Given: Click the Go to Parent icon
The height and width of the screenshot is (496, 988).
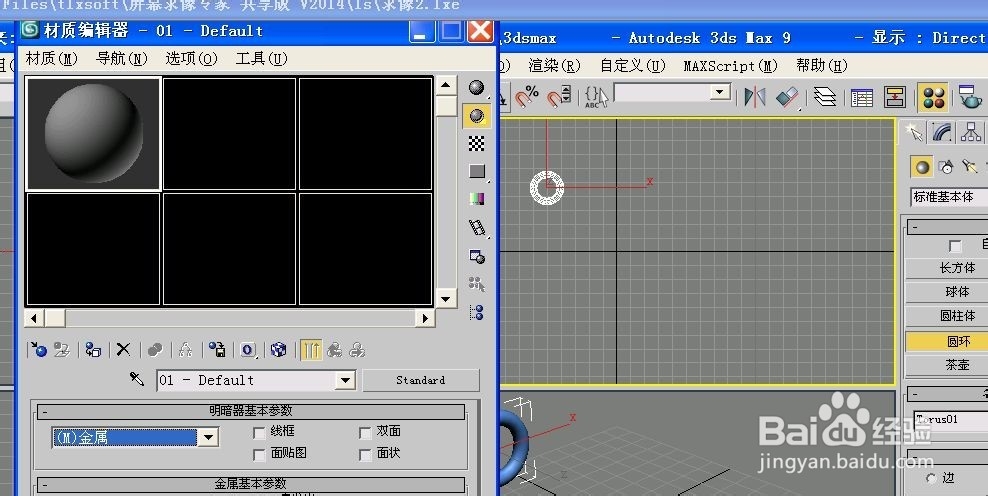Looking at the screenshot, I should (x=335, y=350).
